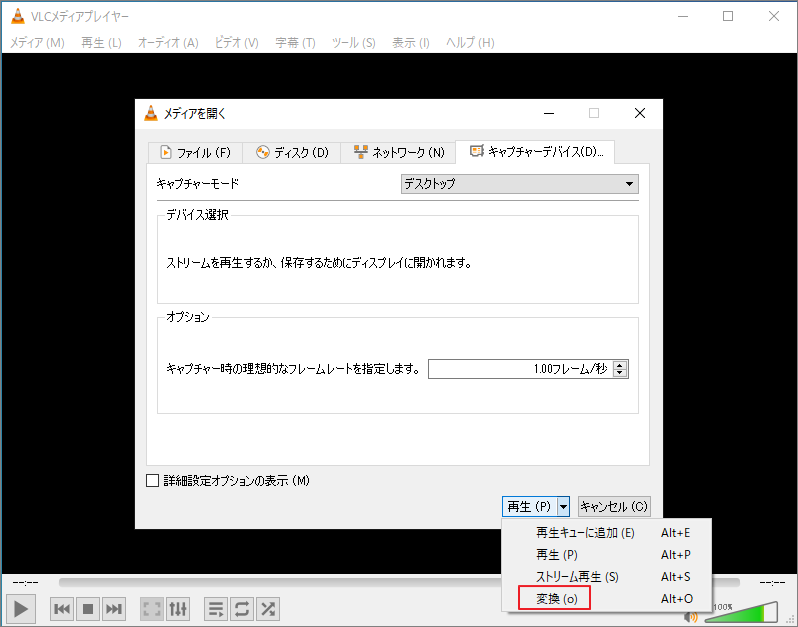Screen dimensions: 798x627
Task: Increase frame rate with the stepper up arrow
Action: [x=619, y=365]
